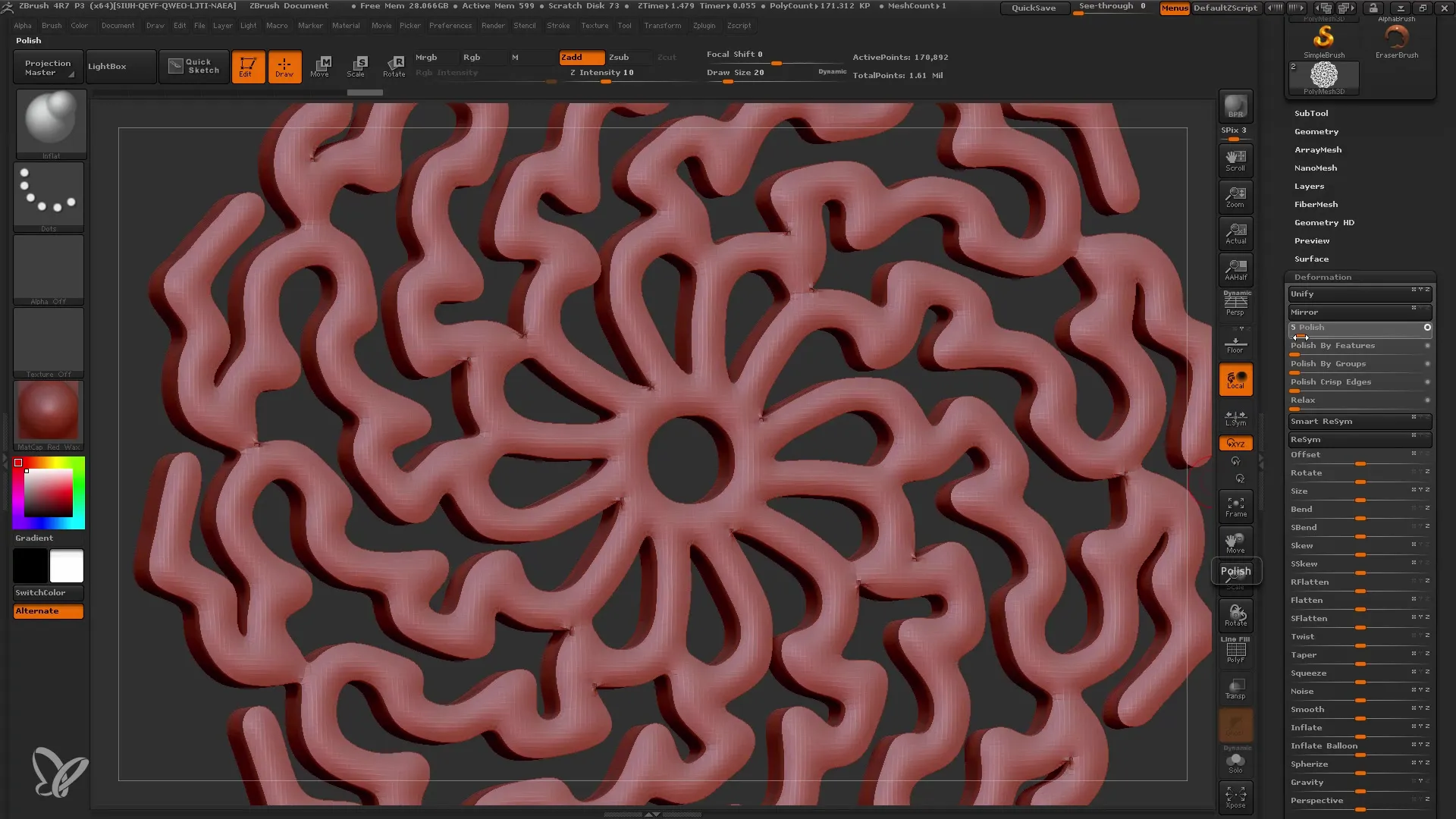This screenshot has width=1456, height=819.
Task: Click the Polish button in deformation
Action: coord(1357,327)
